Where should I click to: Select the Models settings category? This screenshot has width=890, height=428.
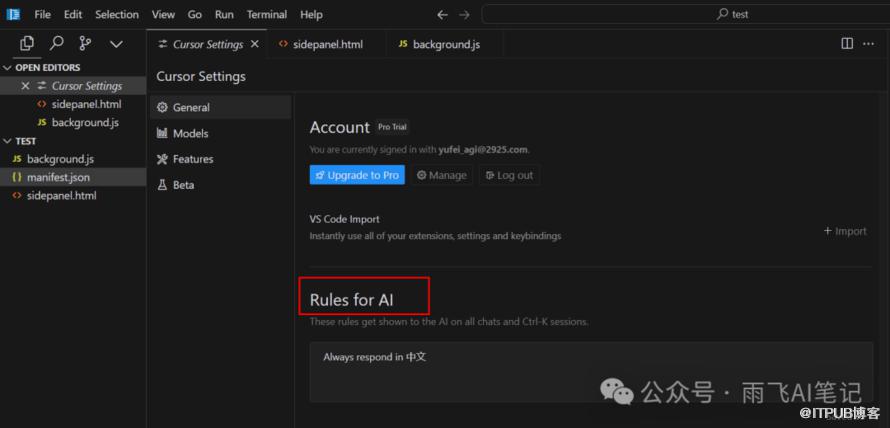pos(221,133)
